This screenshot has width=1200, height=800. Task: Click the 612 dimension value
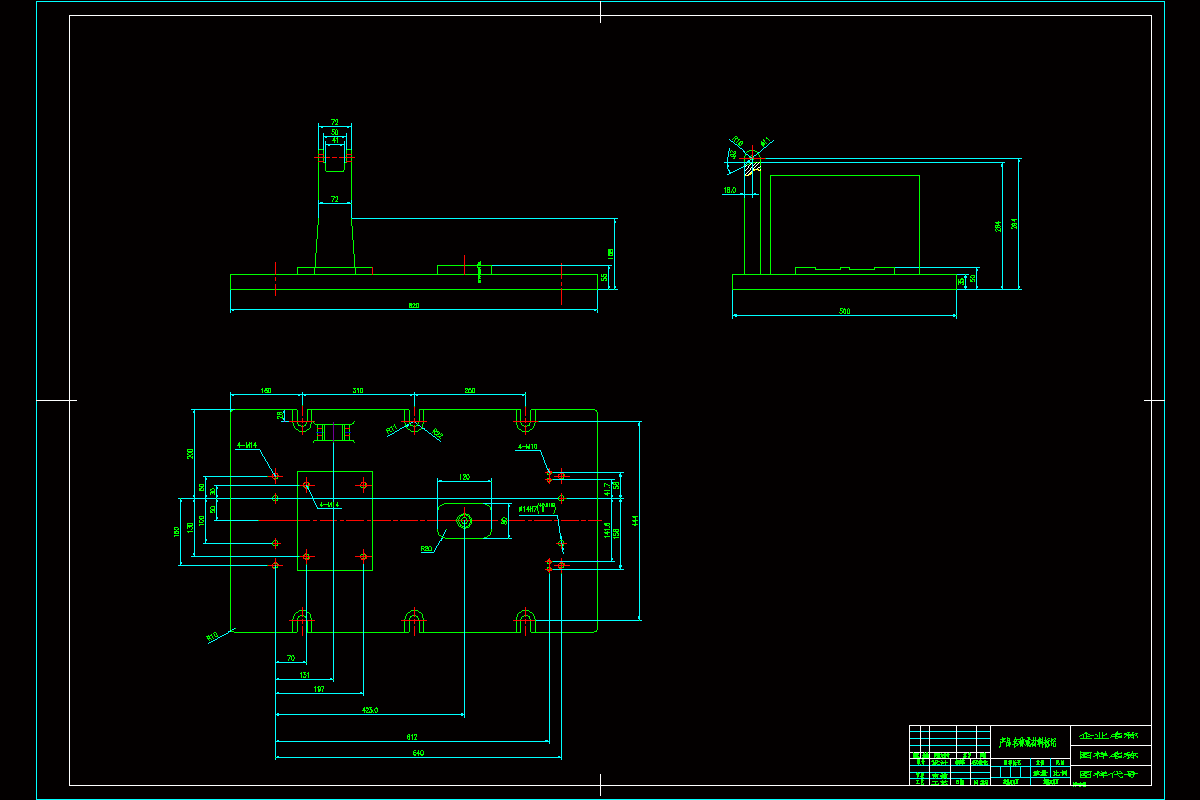(412, 738)
